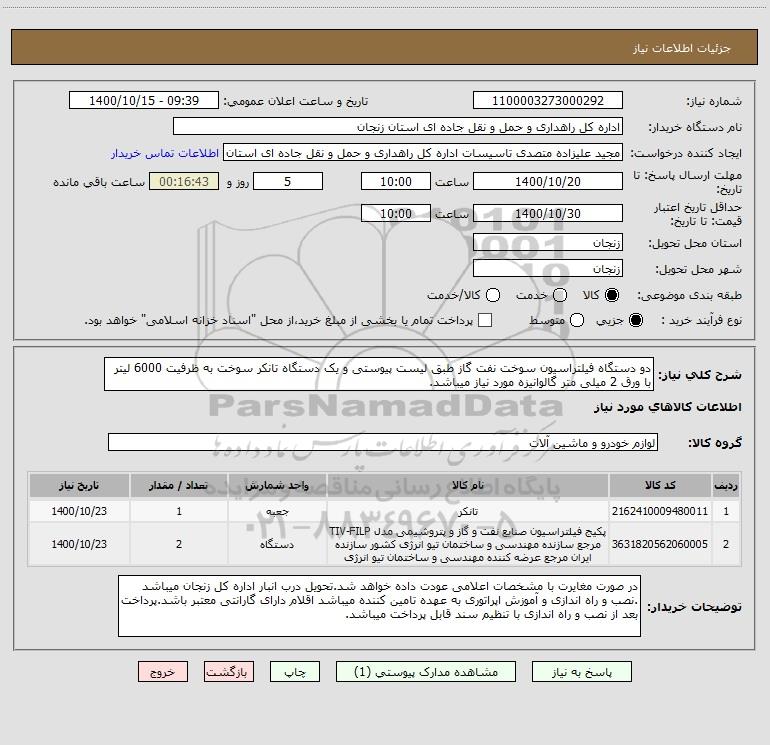
Task: Click the تانکر item name cell
Action: click(x=468, y=511)
